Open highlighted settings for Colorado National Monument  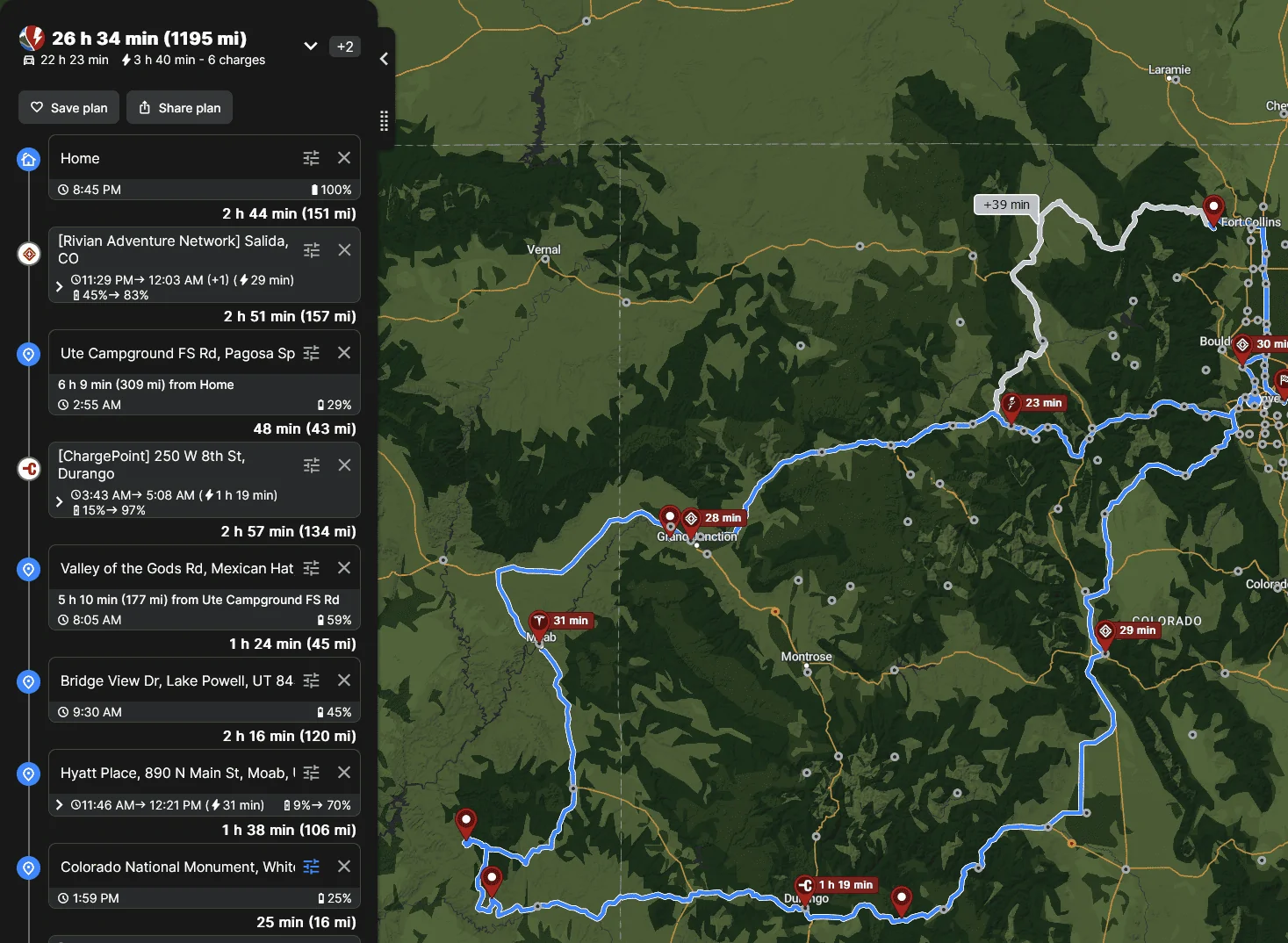click(312, 867)
